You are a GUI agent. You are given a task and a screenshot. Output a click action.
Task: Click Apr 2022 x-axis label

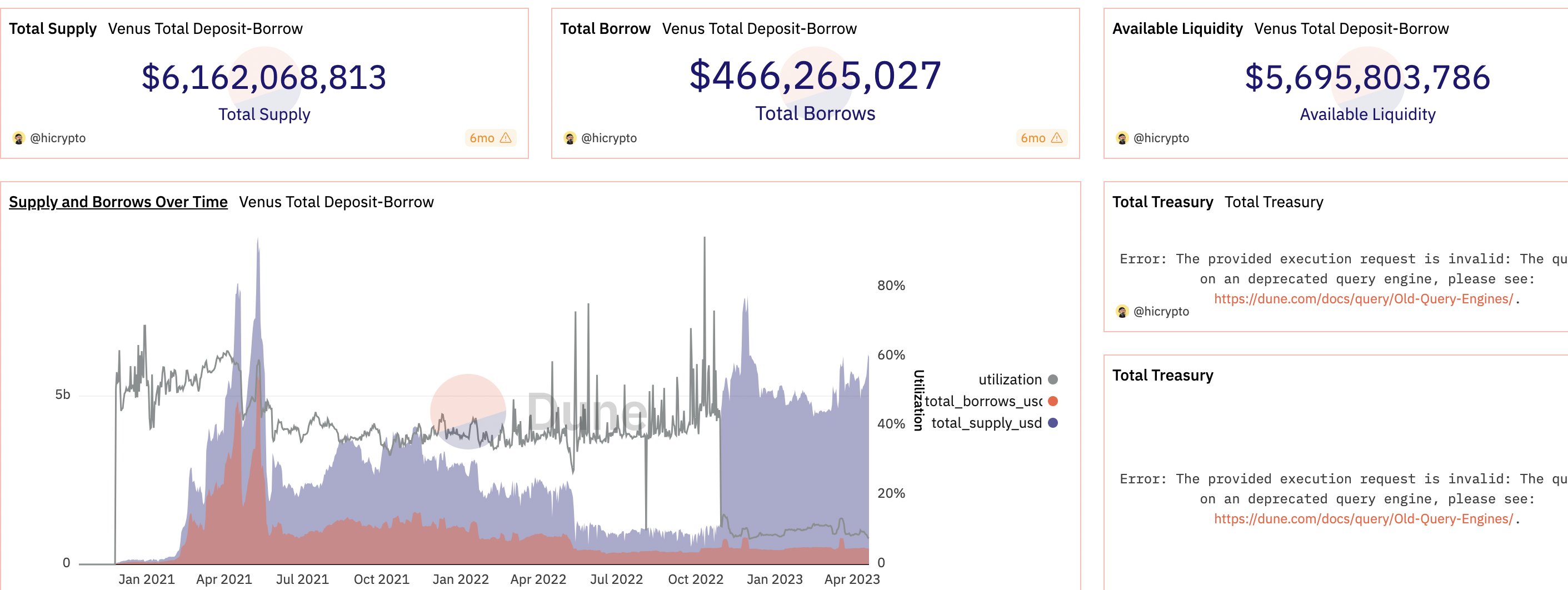[x=538, y=579]
